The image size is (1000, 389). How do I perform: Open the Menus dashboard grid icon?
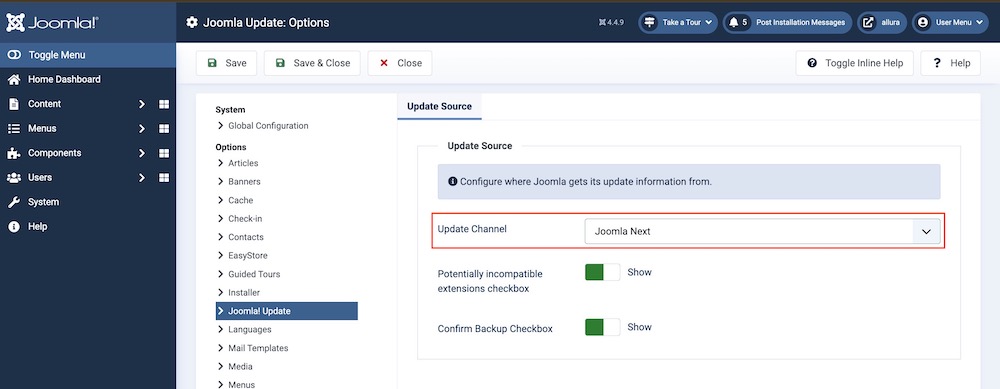coord(164,128)
